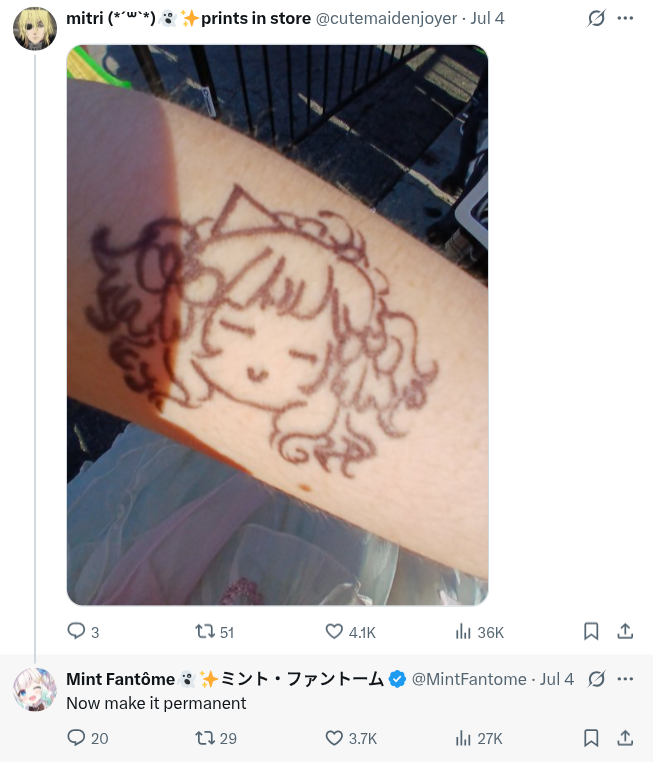
Task: Bookmark mitri's tattoo post
Action: (591, 631)
